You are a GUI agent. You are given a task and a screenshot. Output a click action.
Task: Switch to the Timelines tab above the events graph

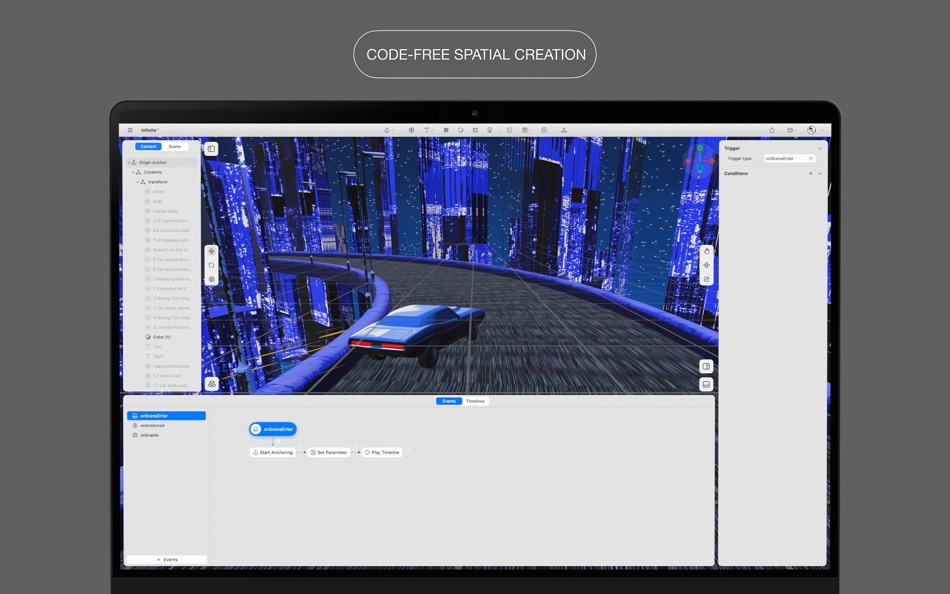point(477,400)
